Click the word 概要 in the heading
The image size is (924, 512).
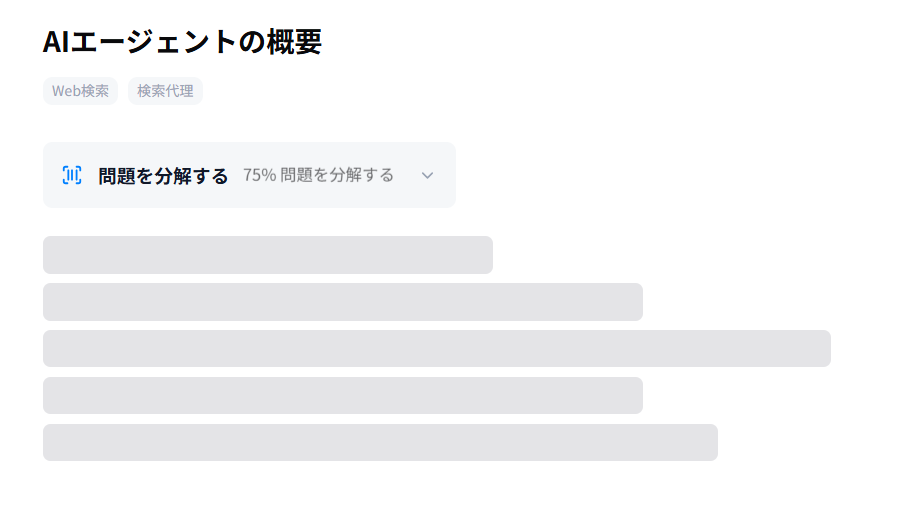tap(294, 42)
